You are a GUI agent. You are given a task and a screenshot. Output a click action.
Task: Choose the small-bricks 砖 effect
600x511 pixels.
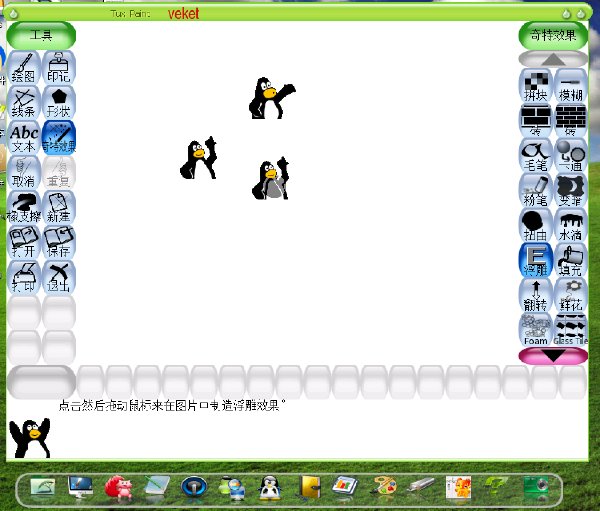(x=571, y=121)
